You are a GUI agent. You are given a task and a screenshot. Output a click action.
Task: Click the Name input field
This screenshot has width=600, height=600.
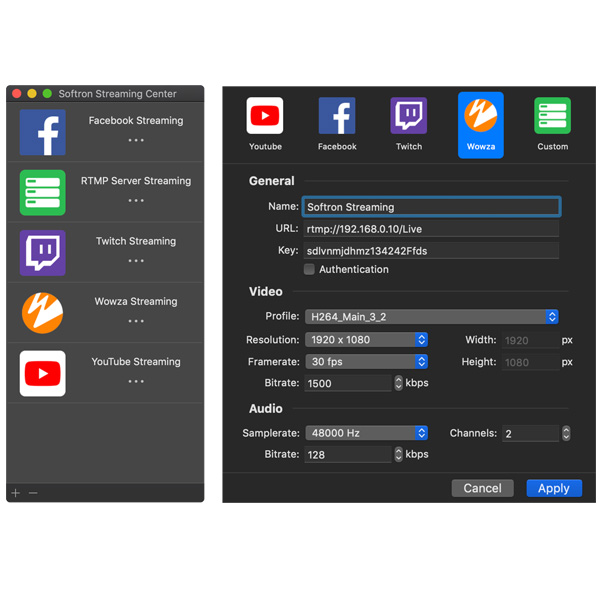[431, 207]
